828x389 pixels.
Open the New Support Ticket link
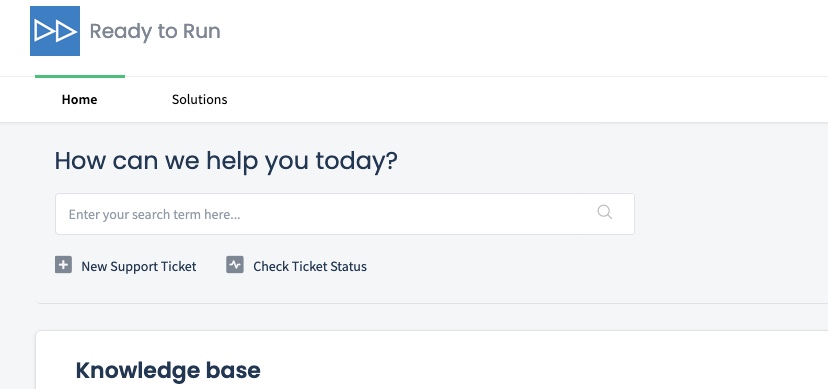click(138, 266)
